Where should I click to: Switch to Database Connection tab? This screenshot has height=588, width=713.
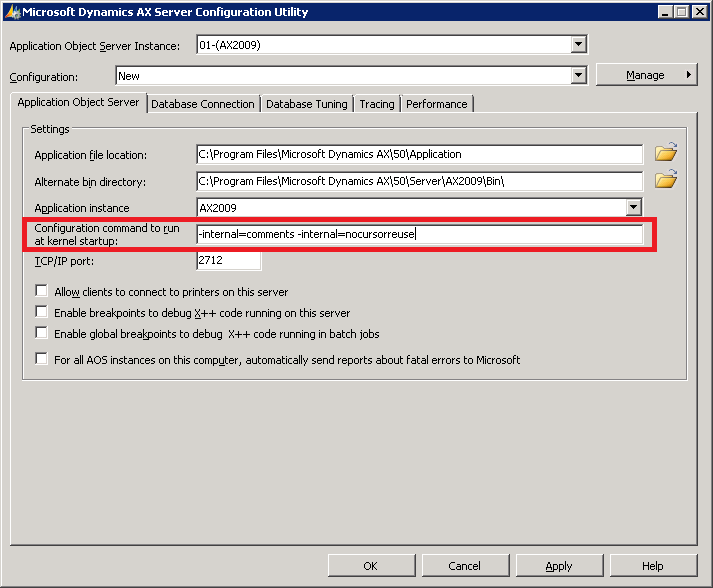click(203, 104)
